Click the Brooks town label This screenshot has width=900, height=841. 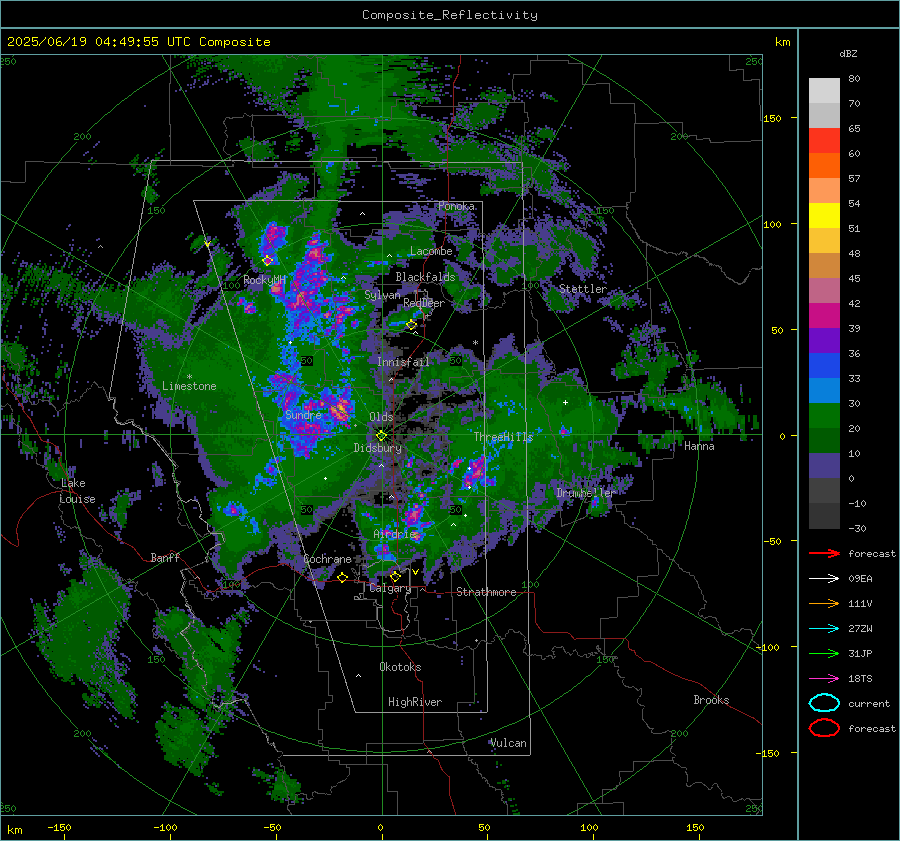[x=711, y=700]
